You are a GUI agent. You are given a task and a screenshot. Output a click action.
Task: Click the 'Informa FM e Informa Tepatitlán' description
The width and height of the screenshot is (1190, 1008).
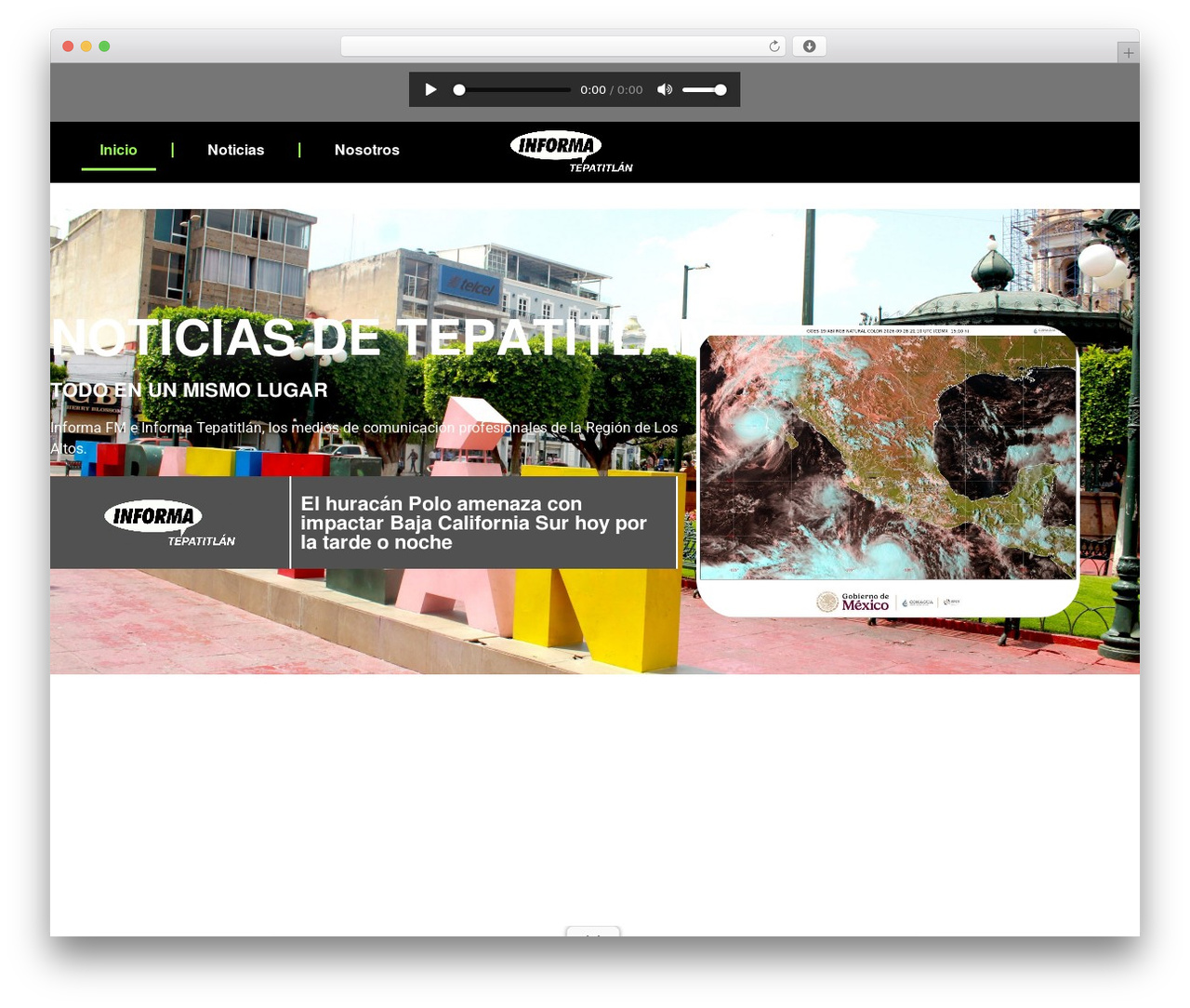coord(364,438)
